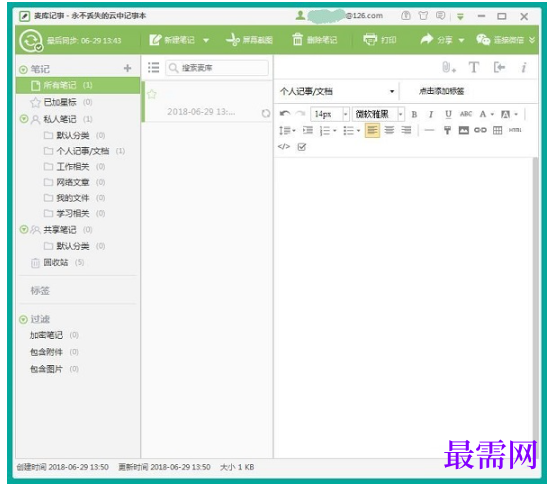
Task: Open the screen capture scissors tool
Action: pyautogui.click(x=233, y=40)
